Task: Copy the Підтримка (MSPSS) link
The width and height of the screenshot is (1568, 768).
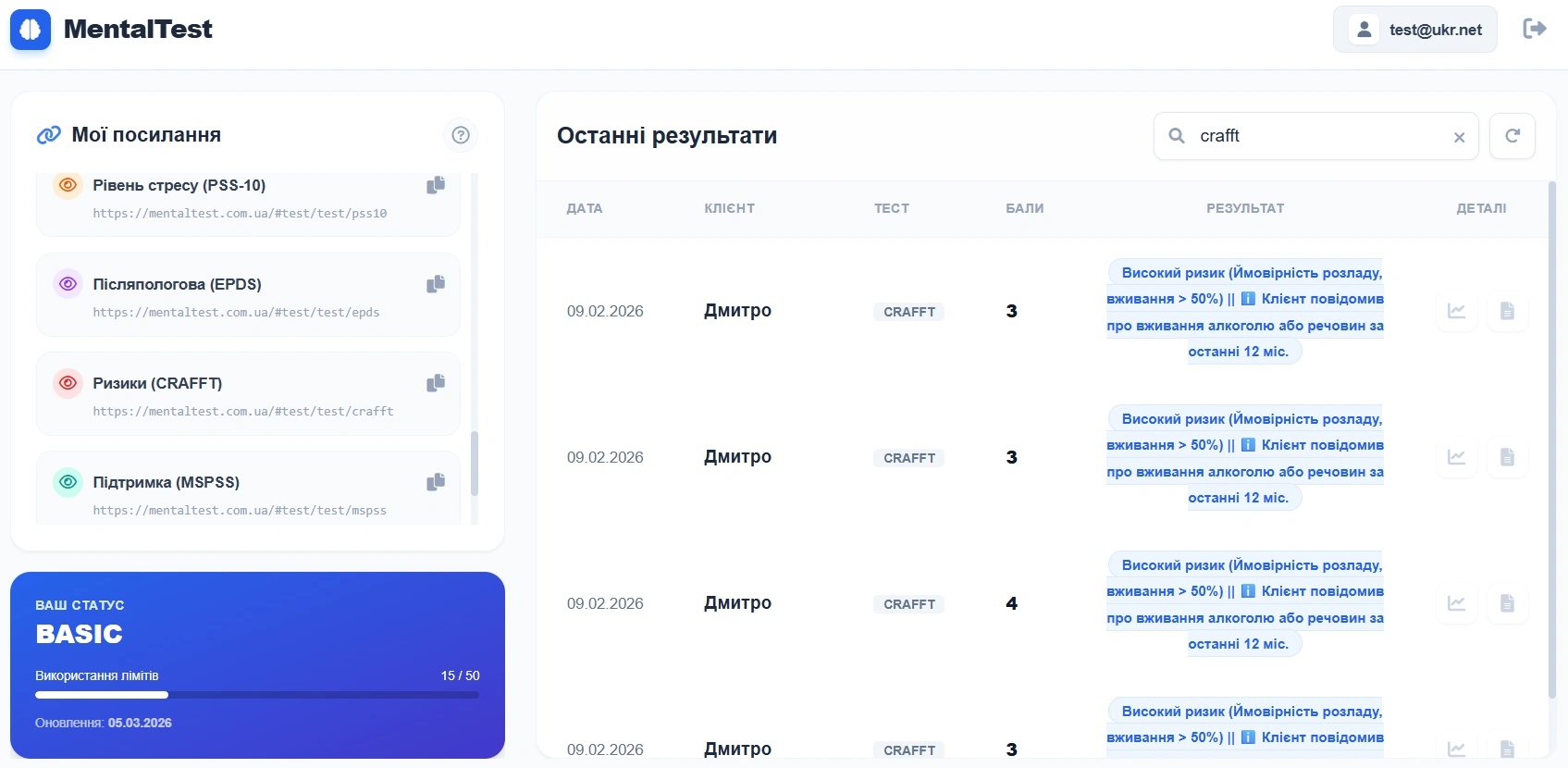Action: [436, 482]
